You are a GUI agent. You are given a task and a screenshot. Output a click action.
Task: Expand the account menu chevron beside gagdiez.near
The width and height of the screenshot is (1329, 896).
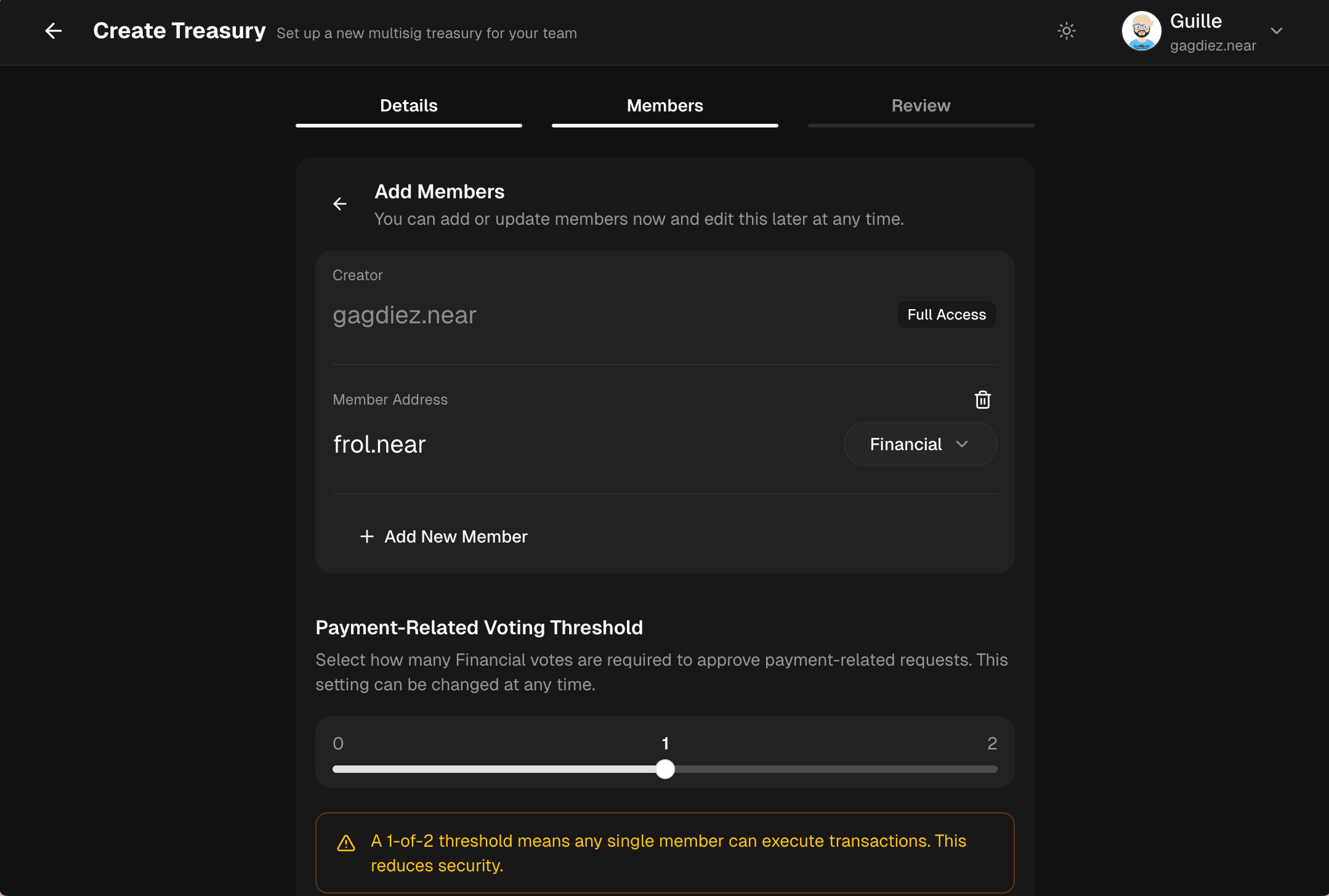(1276, 31)
